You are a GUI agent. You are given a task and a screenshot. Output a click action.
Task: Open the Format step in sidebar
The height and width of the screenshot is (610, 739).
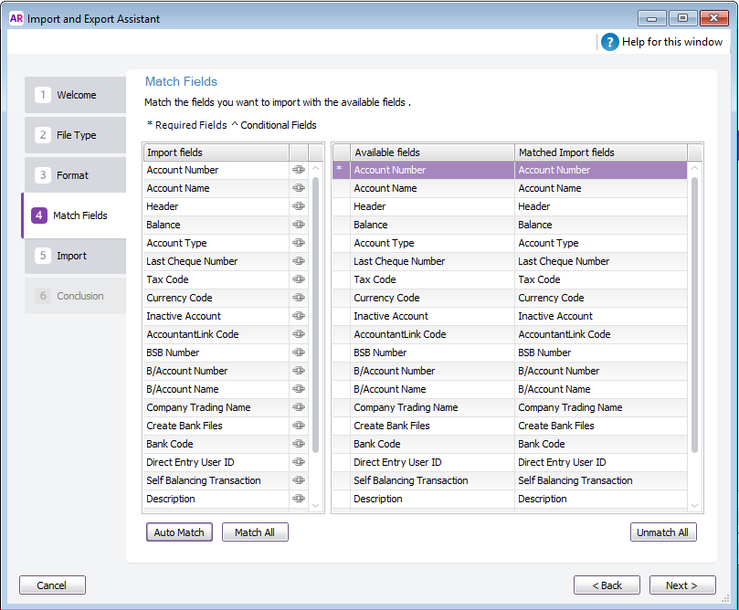coord(75,175)
